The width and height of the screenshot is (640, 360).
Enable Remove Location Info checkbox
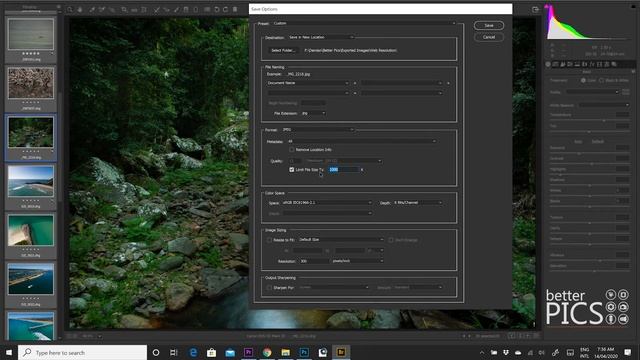(292, 150)
